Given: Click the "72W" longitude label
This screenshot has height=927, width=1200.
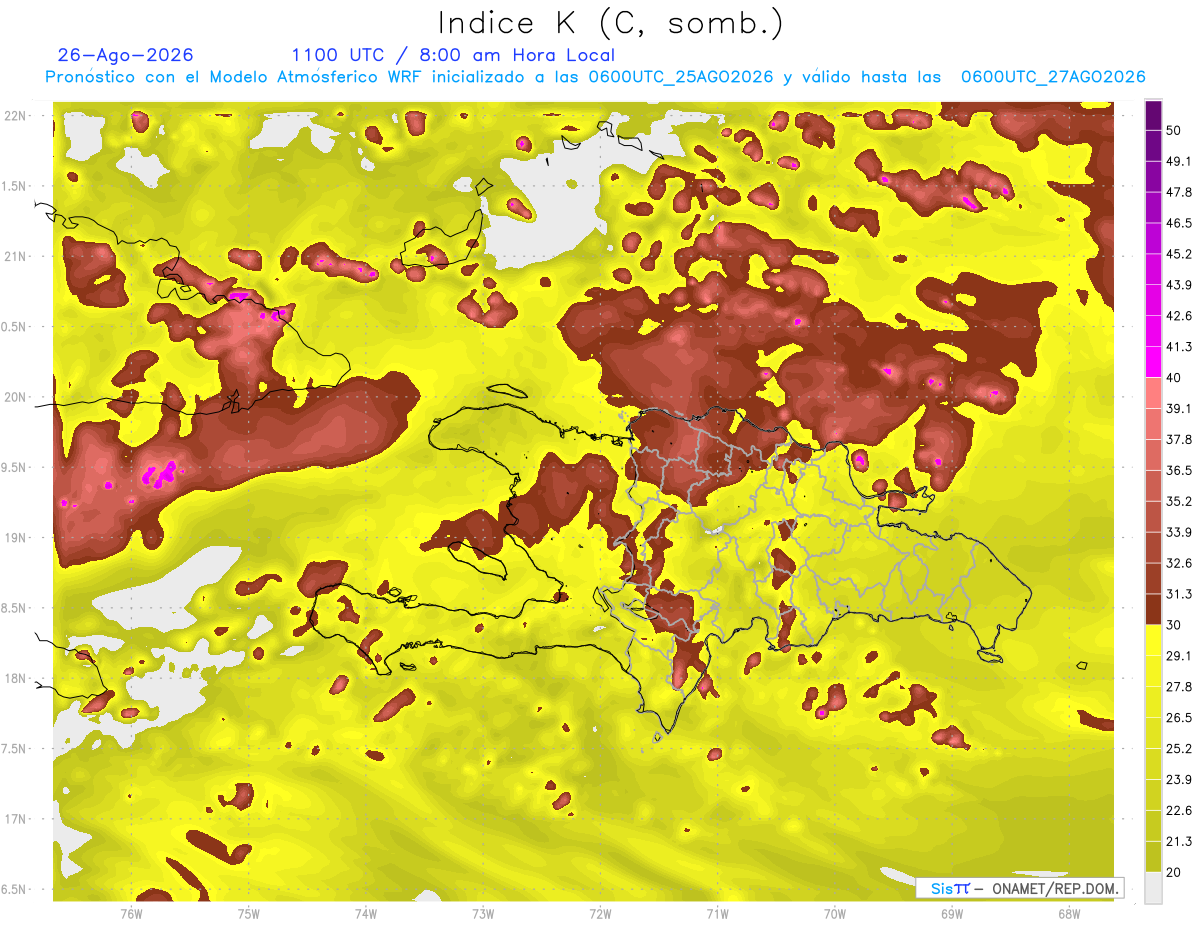Looking at the screenshot, I should coord(600,913).
